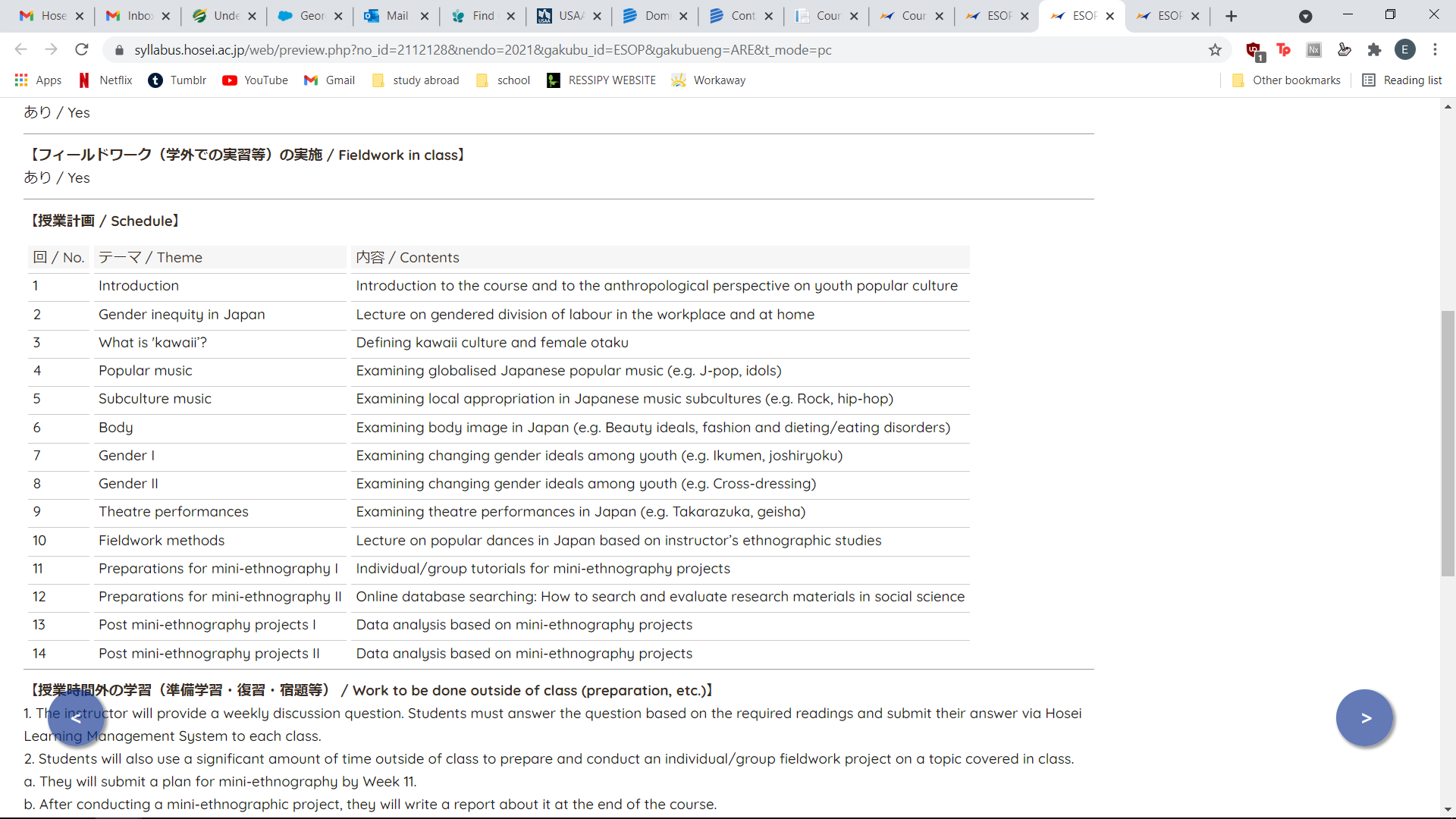Open the tab search dropdown arrow
Viewport: 1456px width, 819px height.
click(1305, 16)
